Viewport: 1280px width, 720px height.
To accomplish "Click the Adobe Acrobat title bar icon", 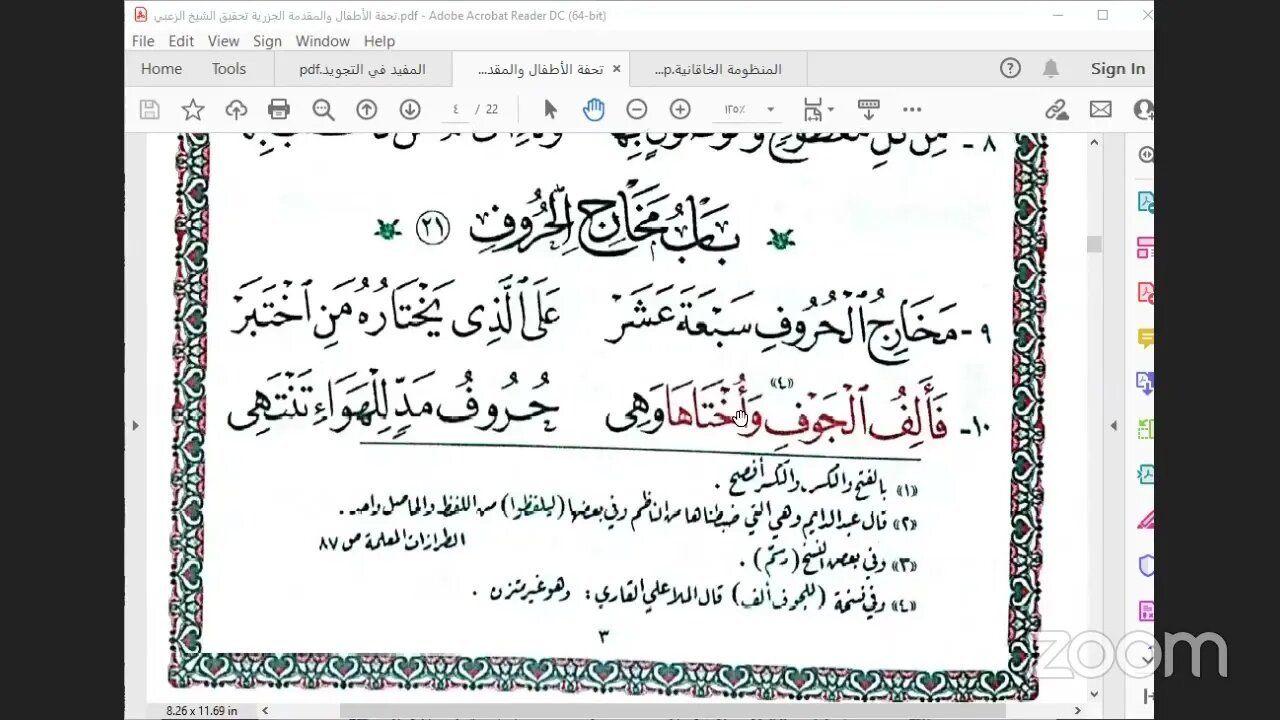I will (x=141, y=15).
